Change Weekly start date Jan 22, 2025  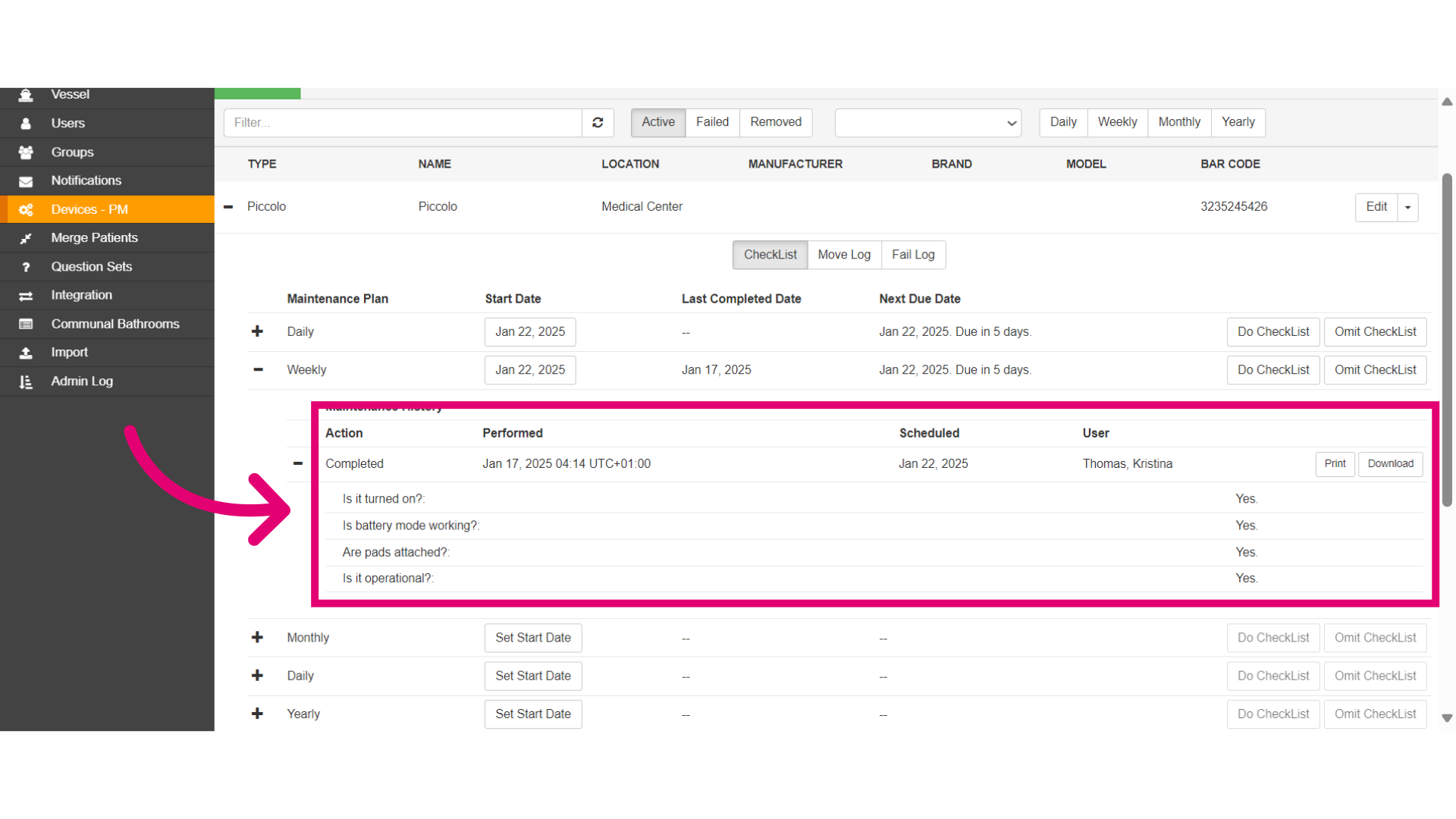click(x=530, y=370)
